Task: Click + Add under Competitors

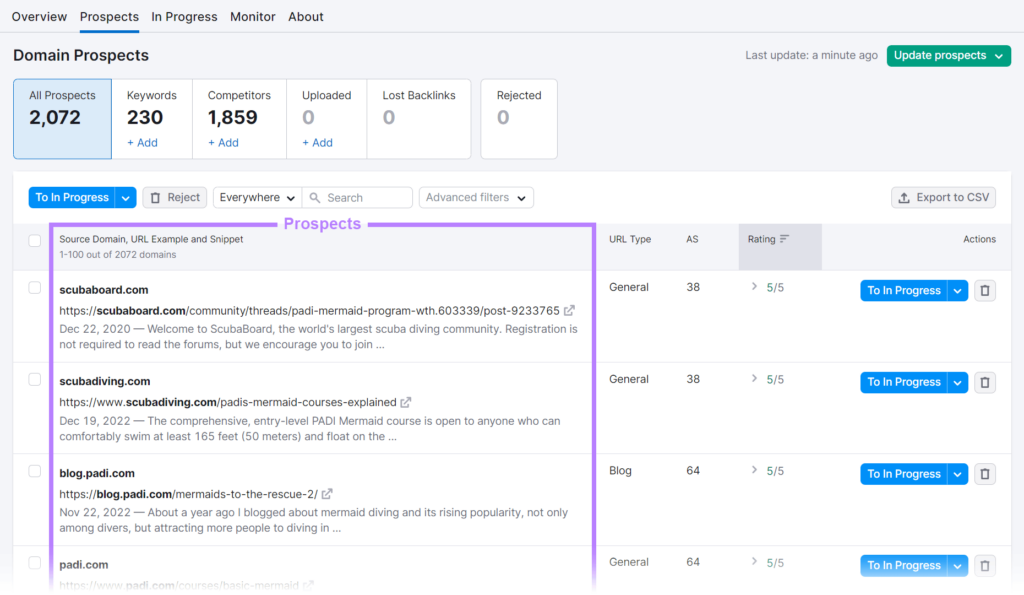Action: [223, 142]
